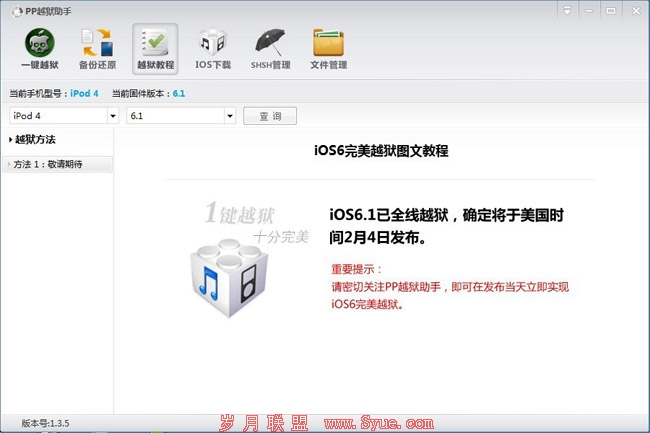
Task: Open the title bar dropdown menu arrow
Action: point(567,11)
